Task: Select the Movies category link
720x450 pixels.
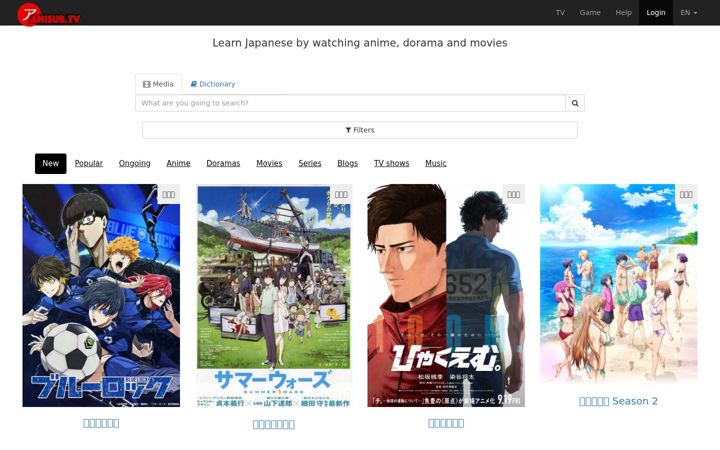Action: [x=269, y=163]
